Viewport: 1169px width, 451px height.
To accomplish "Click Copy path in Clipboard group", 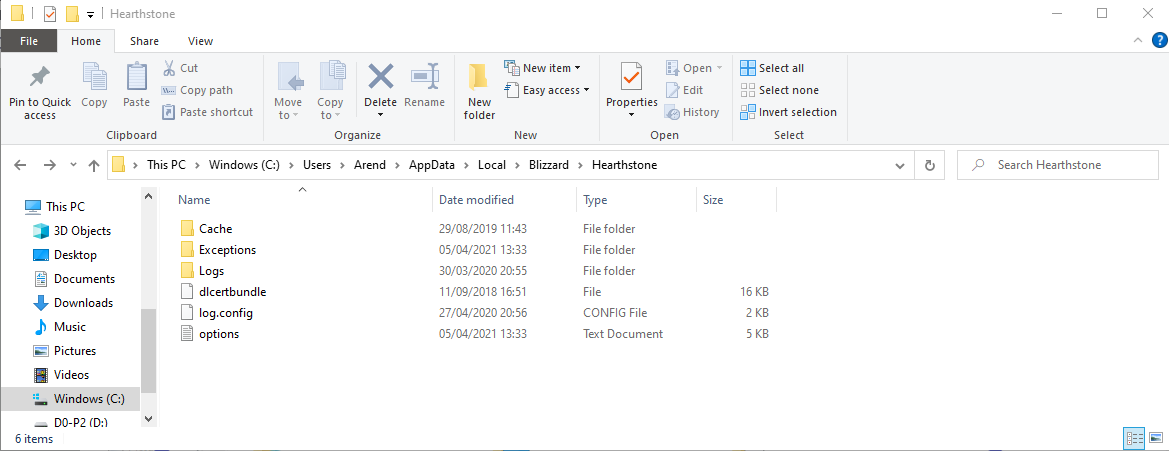I will [198, 90].
